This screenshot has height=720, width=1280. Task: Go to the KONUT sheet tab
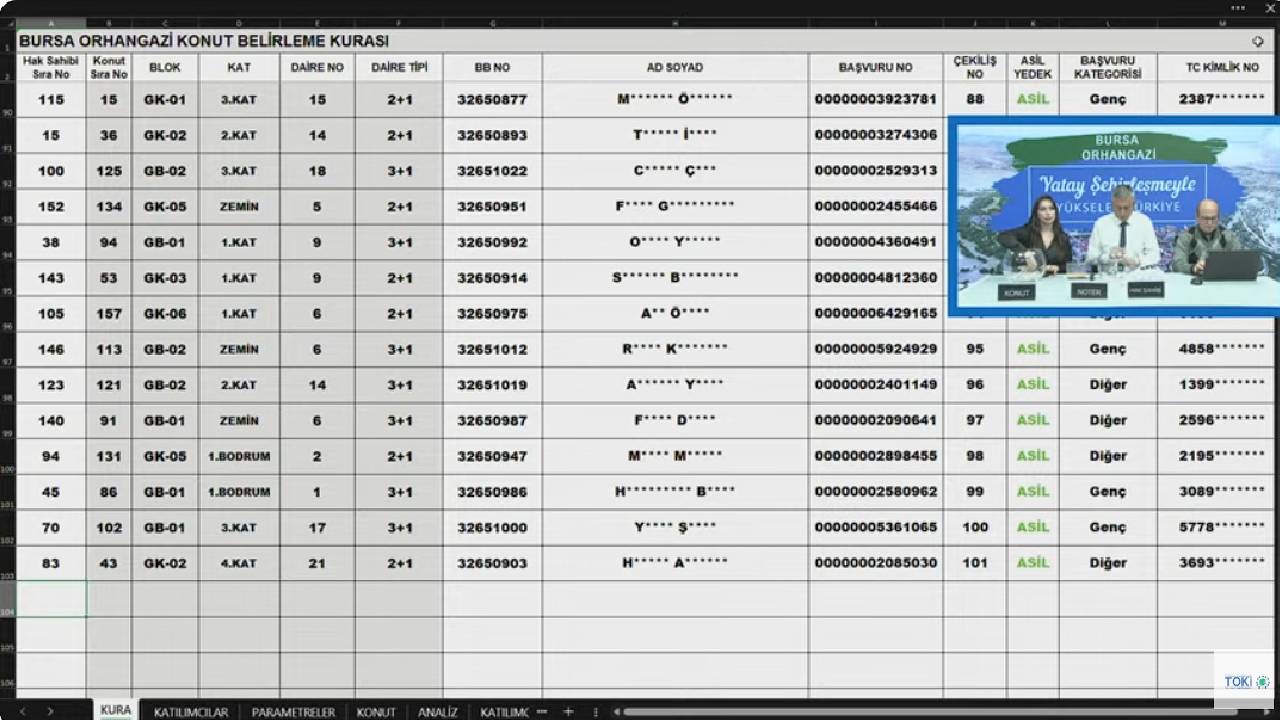(376, 711)
